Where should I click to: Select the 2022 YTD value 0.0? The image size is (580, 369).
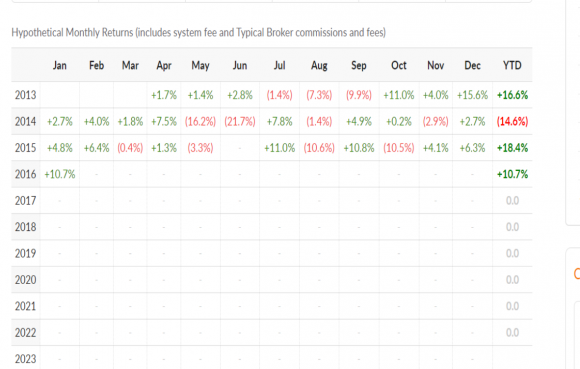512,333
